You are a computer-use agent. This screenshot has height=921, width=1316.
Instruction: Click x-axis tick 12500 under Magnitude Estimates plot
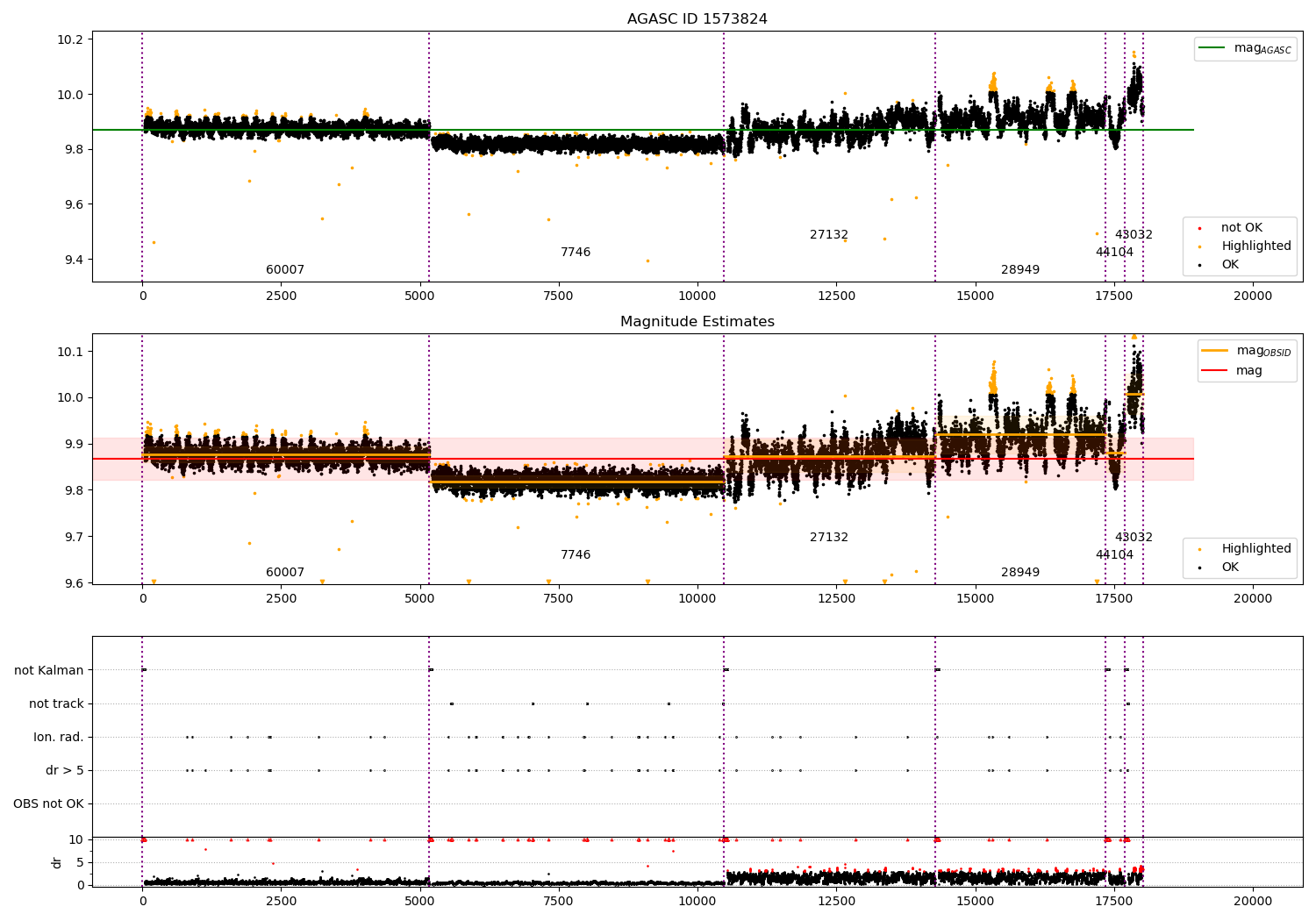coord(836,599)
